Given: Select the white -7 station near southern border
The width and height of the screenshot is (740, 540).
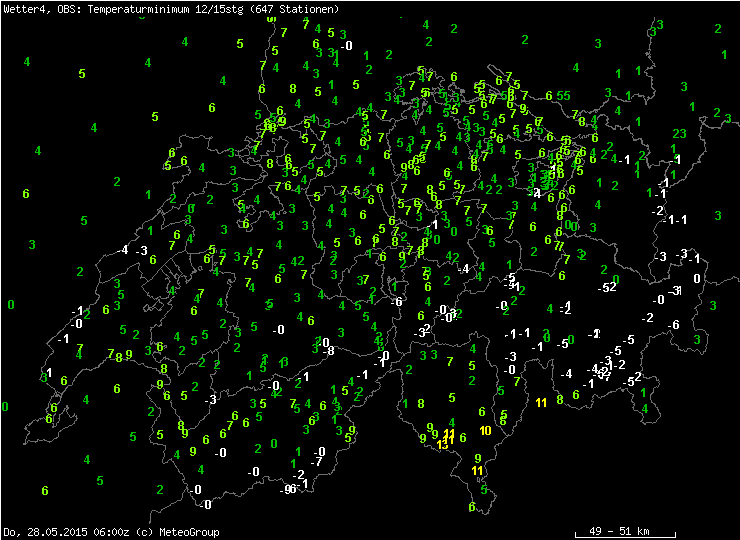Looking at the screenshot, I should pos(317,462).
